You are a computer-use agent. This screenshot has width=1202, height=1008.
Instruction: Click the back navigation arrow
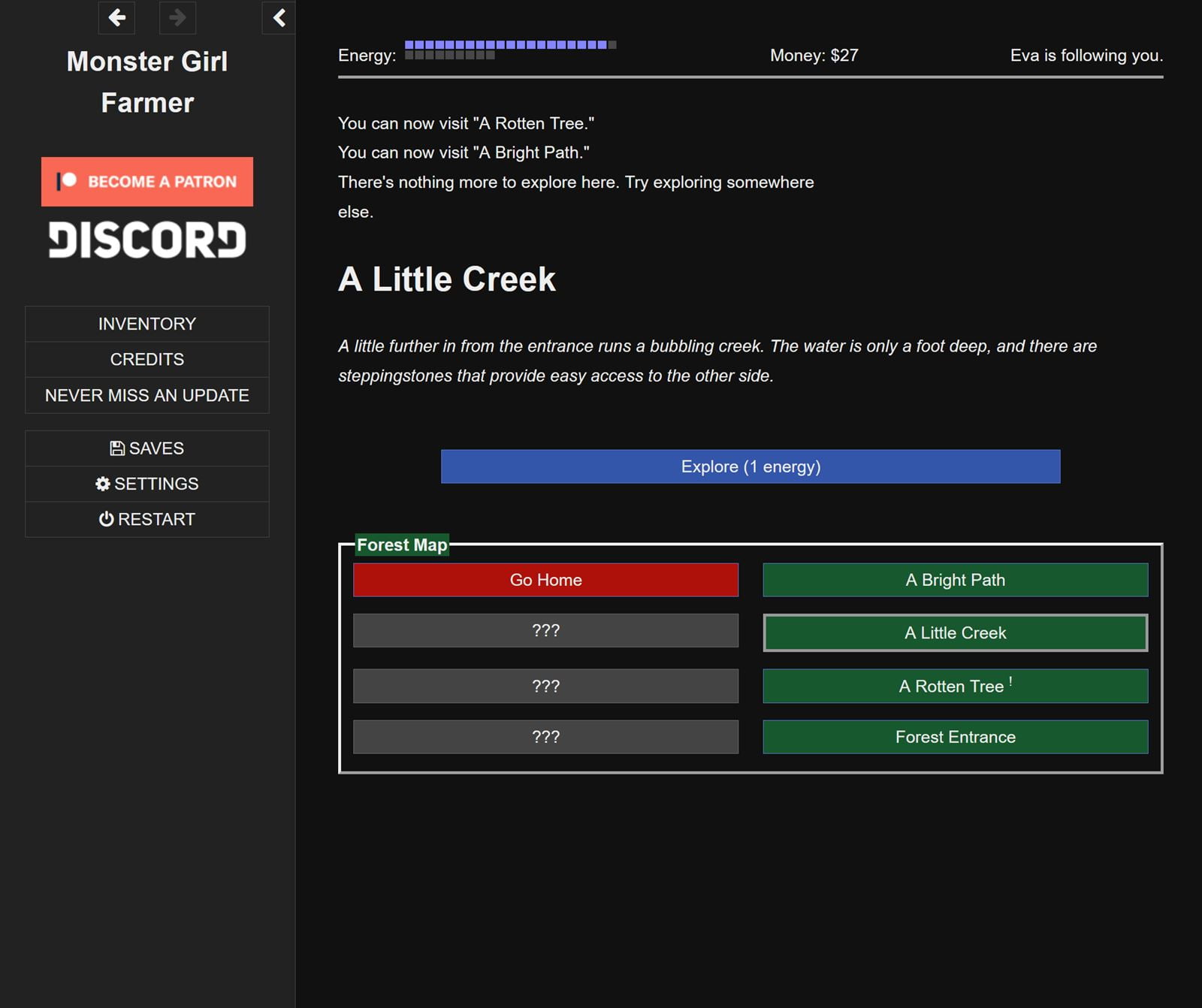tap(116, 18)
